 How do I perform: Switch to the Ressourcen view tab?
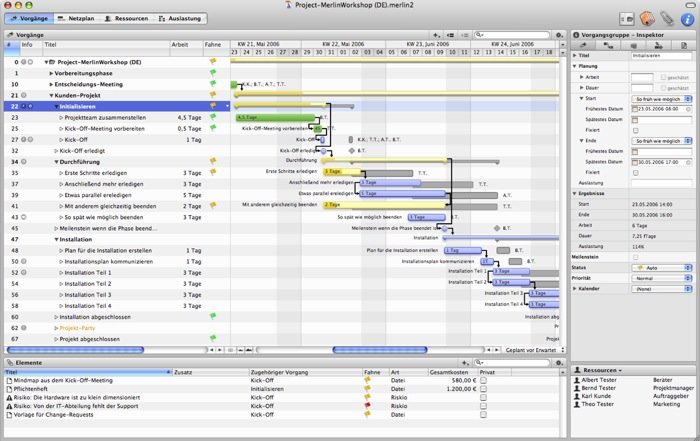coord(126,18)
